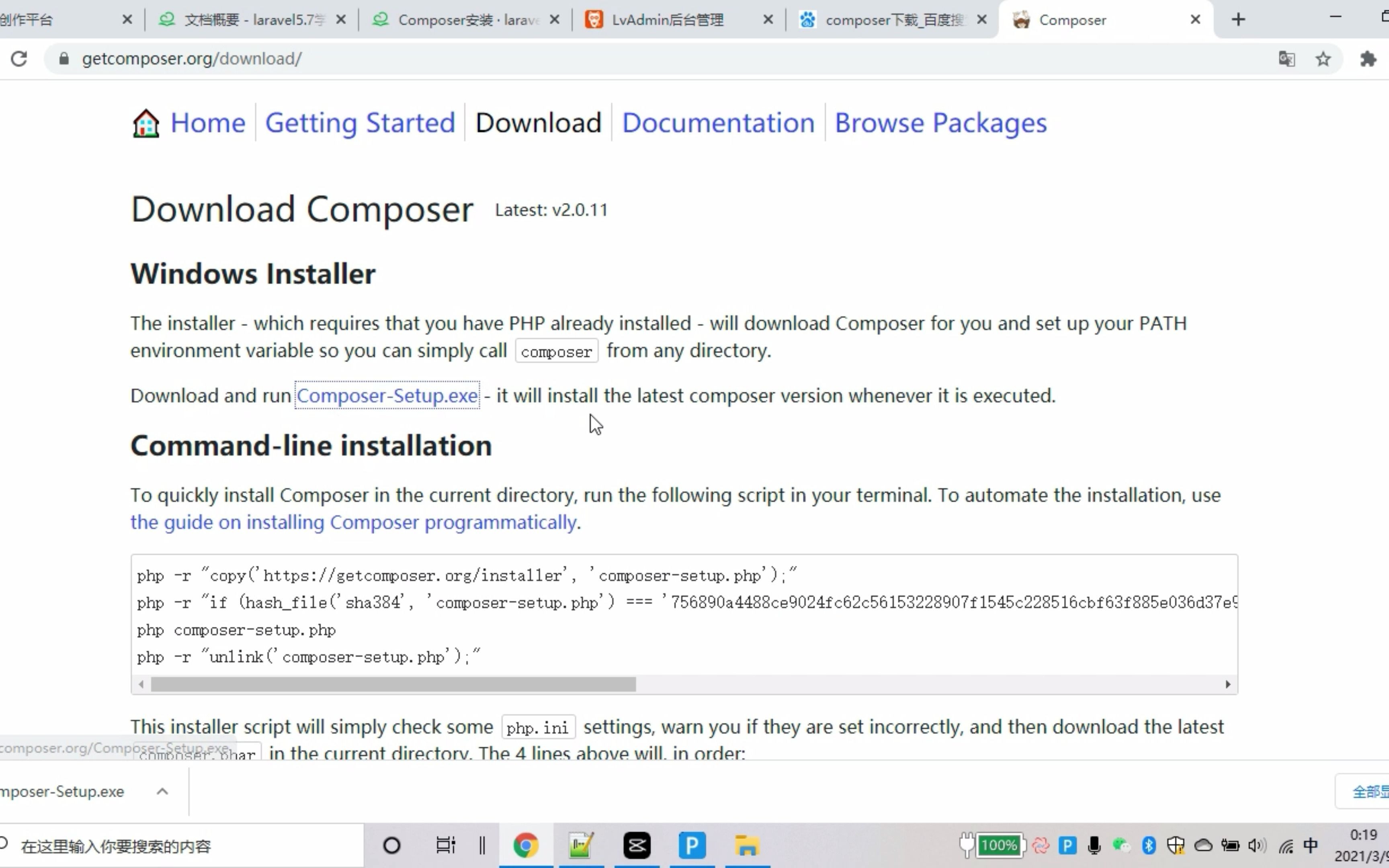Click the Composer home house icon
Image resolution: width=1389 pixels, height=868 pixels.
(x=146, y=123)
